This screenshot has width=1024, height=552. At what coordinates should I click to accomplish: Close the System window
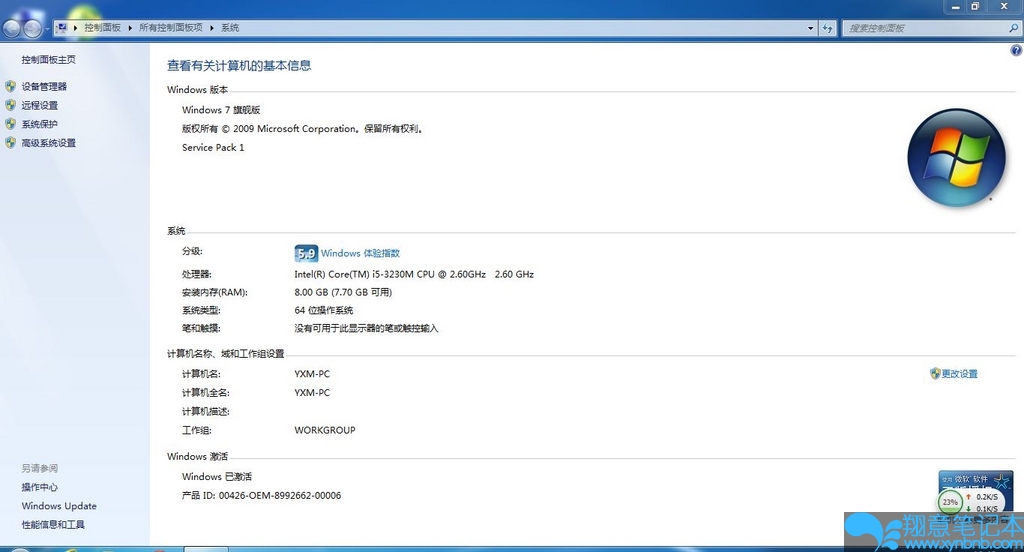[1004, 7]
